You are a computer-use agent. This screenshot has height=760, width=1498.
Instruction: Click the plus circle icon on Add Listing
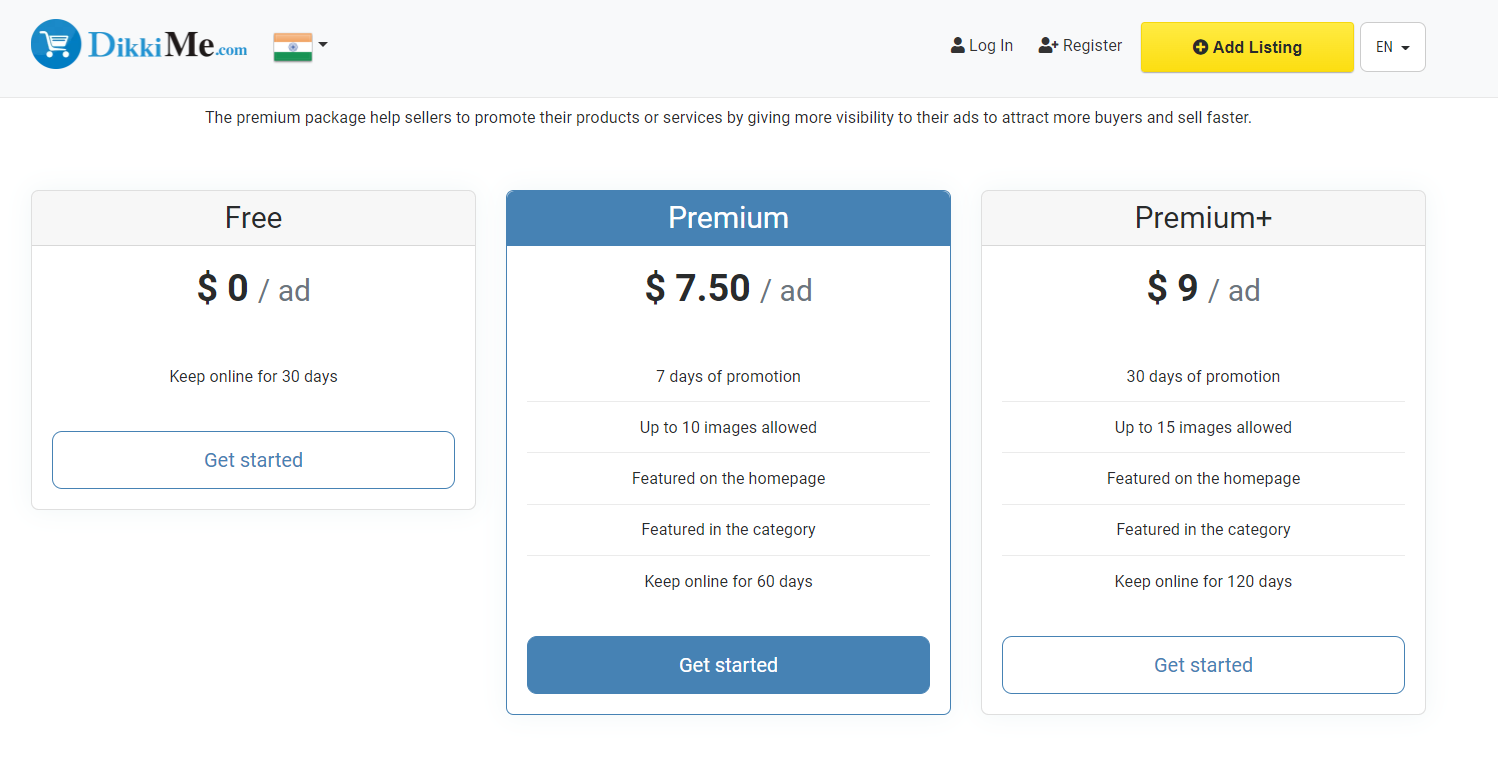1200,48
